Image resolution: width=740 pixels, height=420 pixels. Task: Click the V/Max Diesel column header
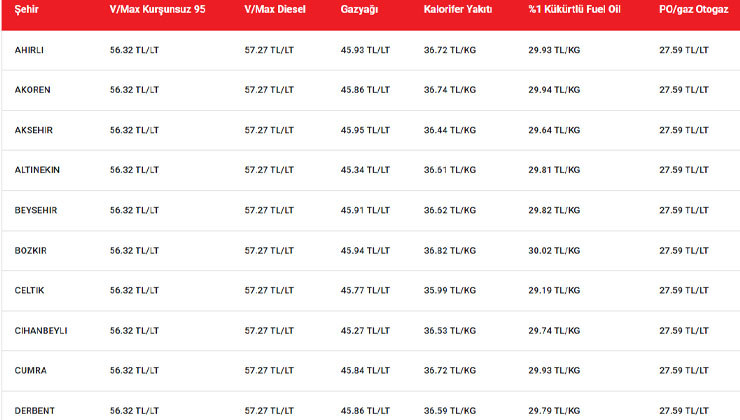[275, 8]
